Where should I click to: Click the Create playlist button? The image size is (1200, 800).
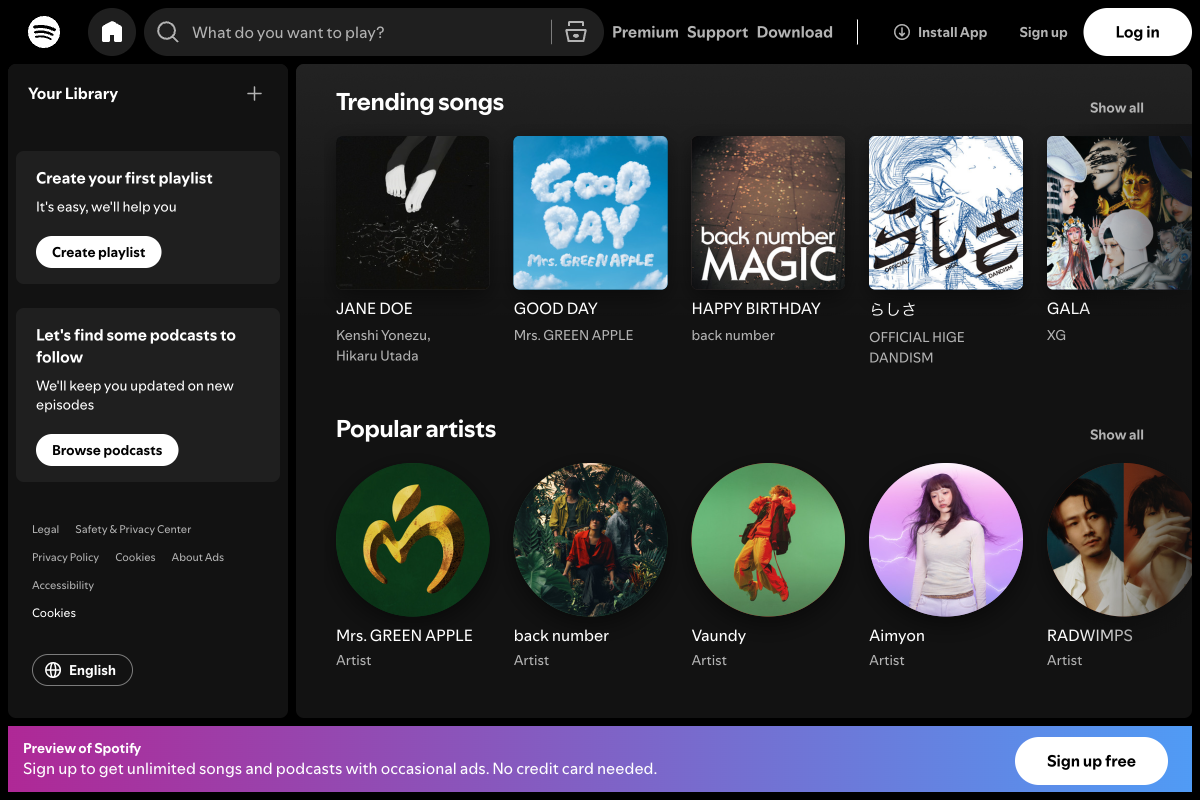[99, 252]
